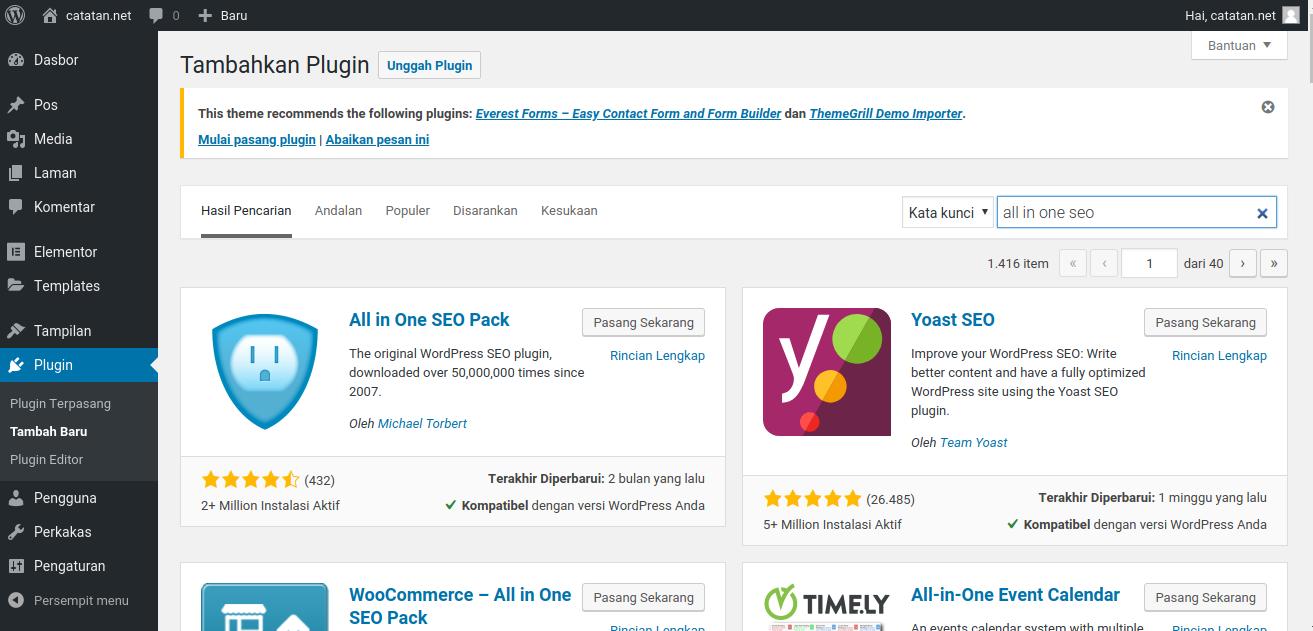1313x631 pixels.
Task: Click Pasang Sekarang for Yoast SEO
Action: tap(1205, 322)
